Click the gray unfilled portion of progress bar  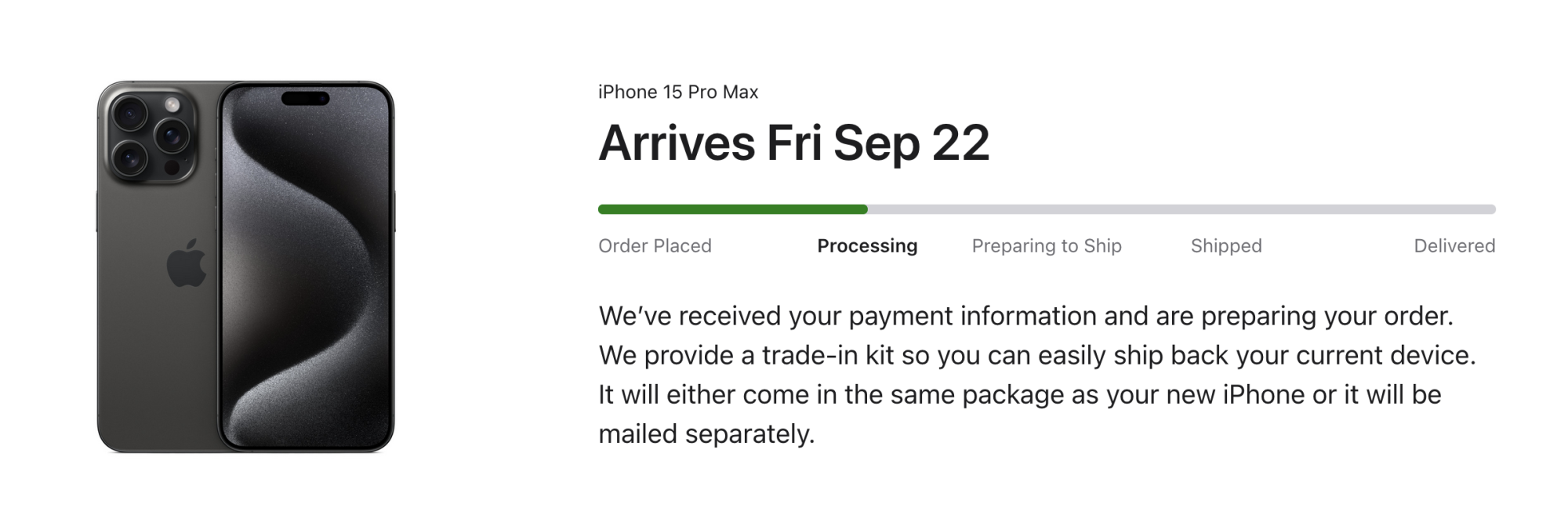[1181, 209]
